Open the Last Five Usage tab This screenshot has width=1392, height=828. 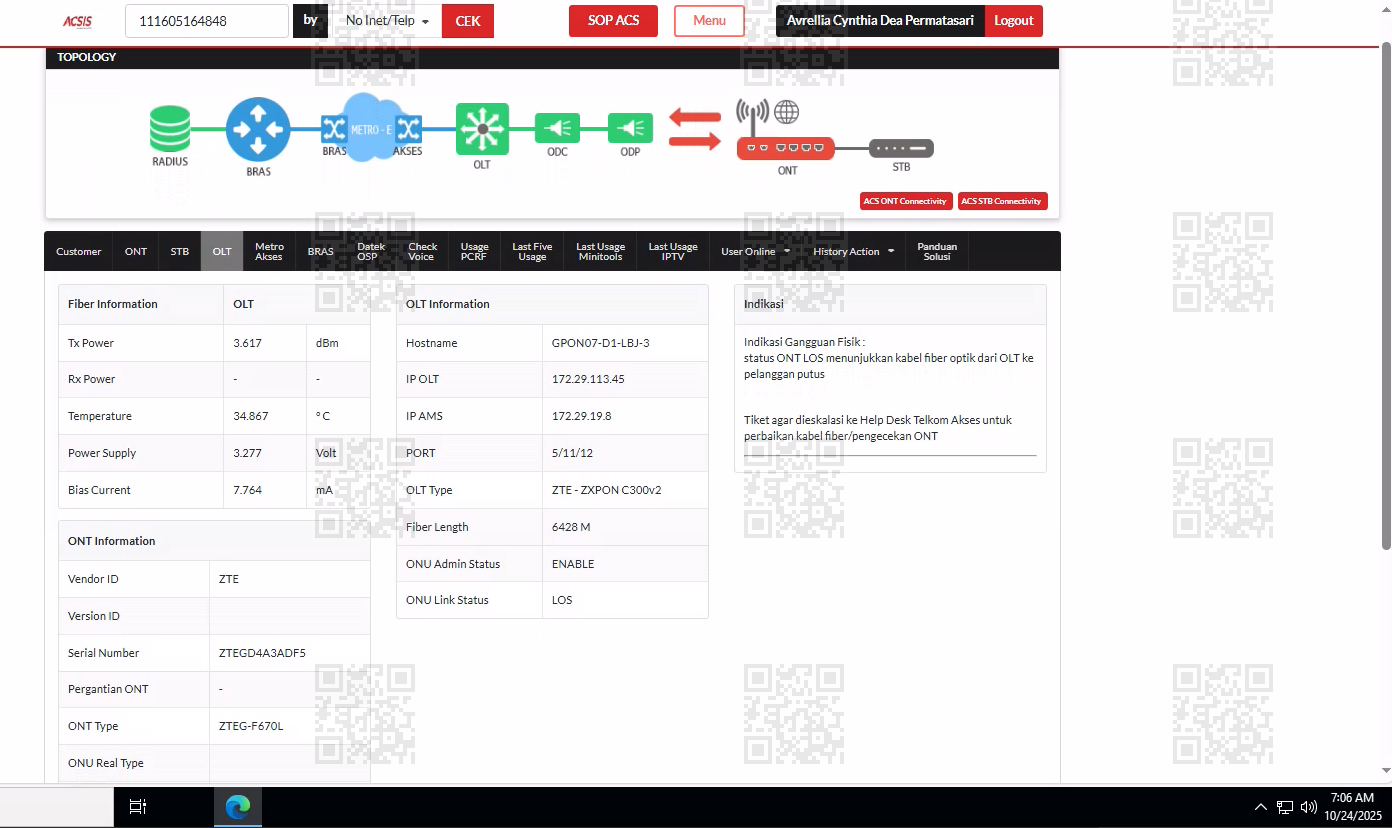point(532,252)
